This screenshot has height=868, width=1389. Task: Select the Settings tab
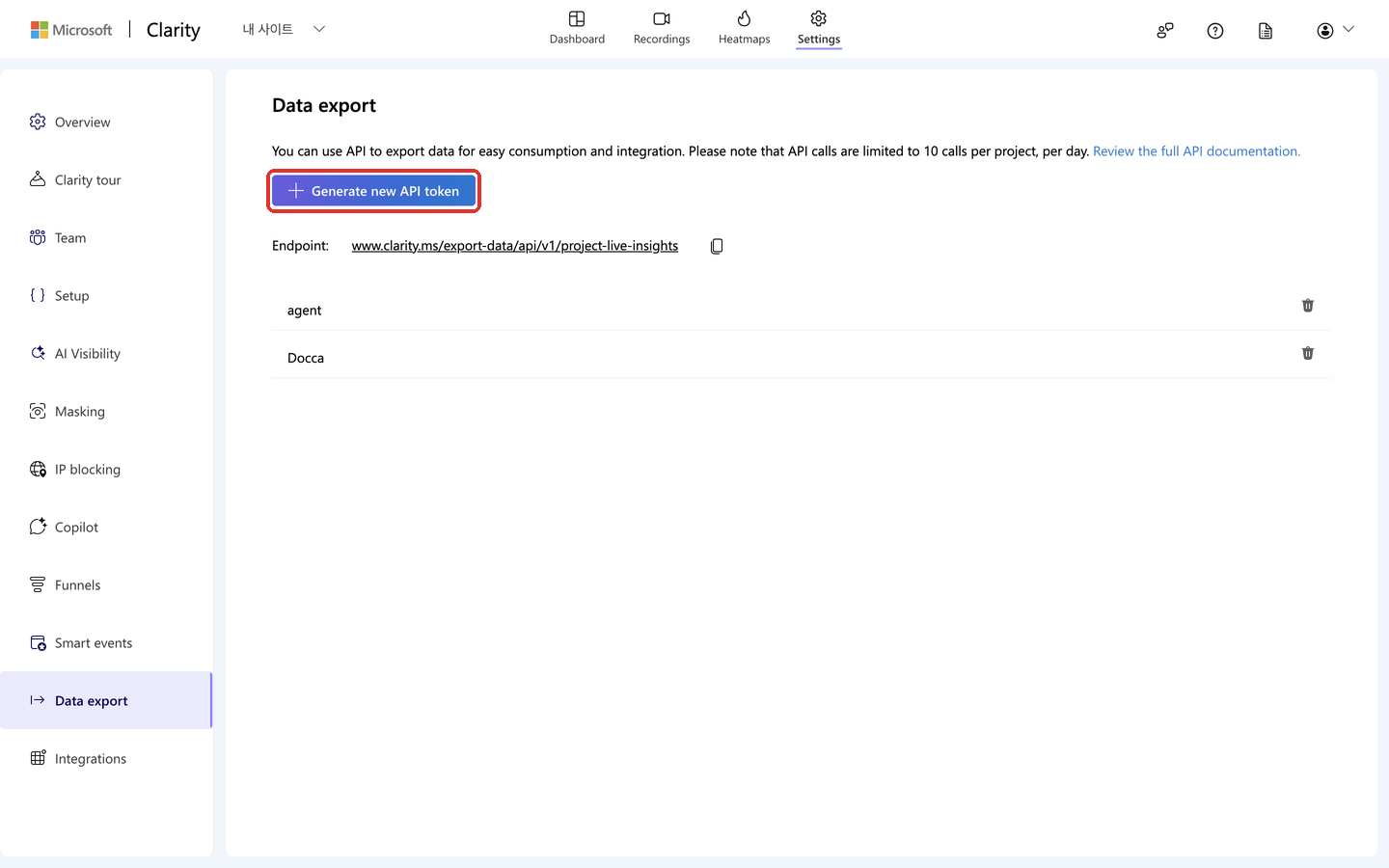pos(819,28)
